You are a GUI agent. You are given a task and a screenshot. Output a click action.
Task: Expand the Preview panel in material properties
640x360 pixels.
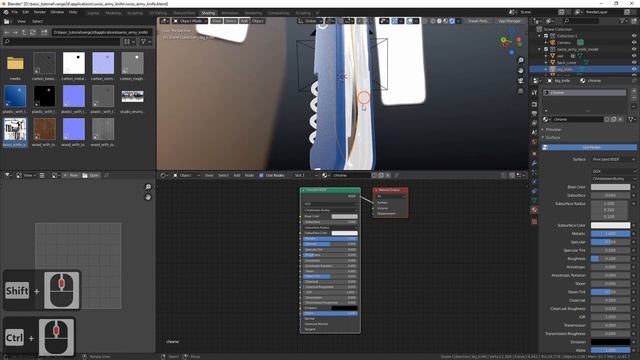click(553, 129)
